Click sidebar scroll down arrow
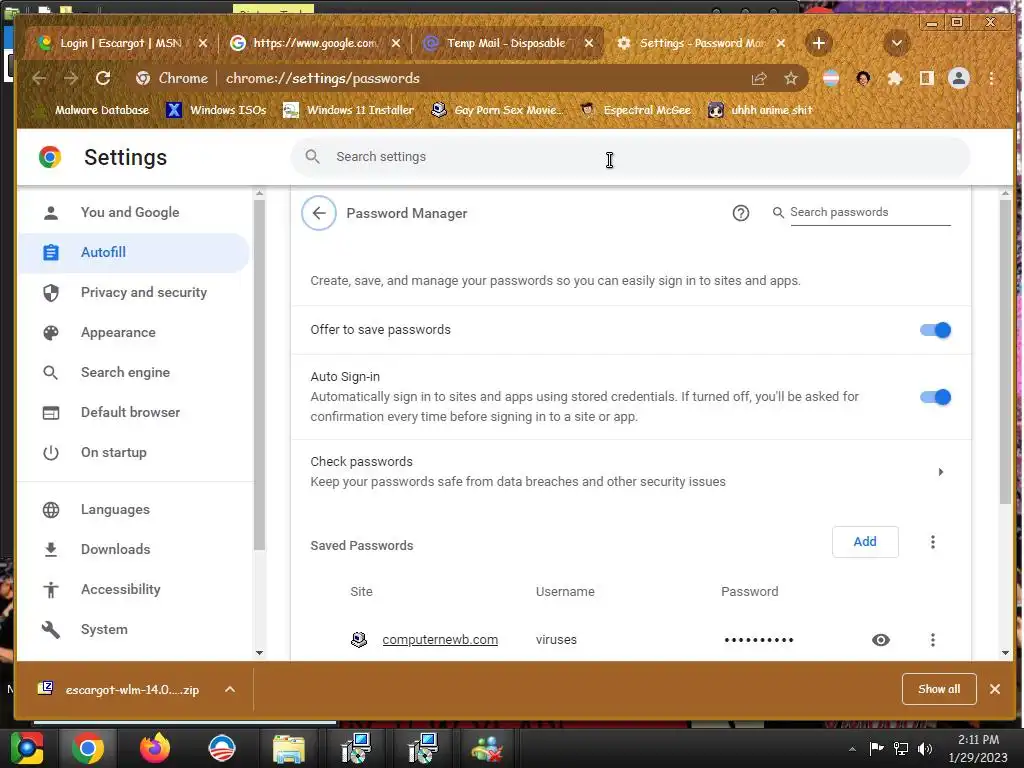The image size is (1024, 768). (x=259, y=652)
